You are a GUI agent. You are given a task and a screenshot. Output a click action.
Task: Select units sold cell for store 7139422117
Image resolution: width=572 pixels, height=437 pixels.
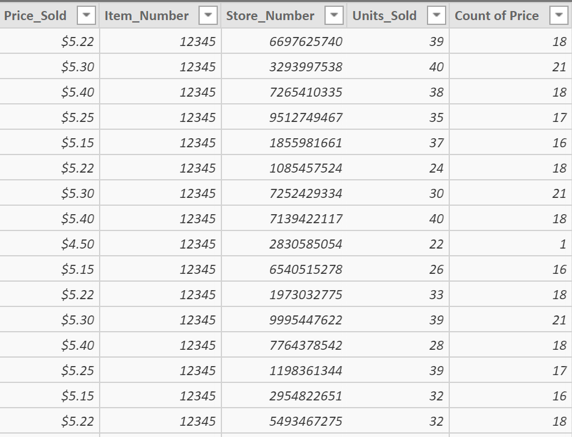click(398, 218)
